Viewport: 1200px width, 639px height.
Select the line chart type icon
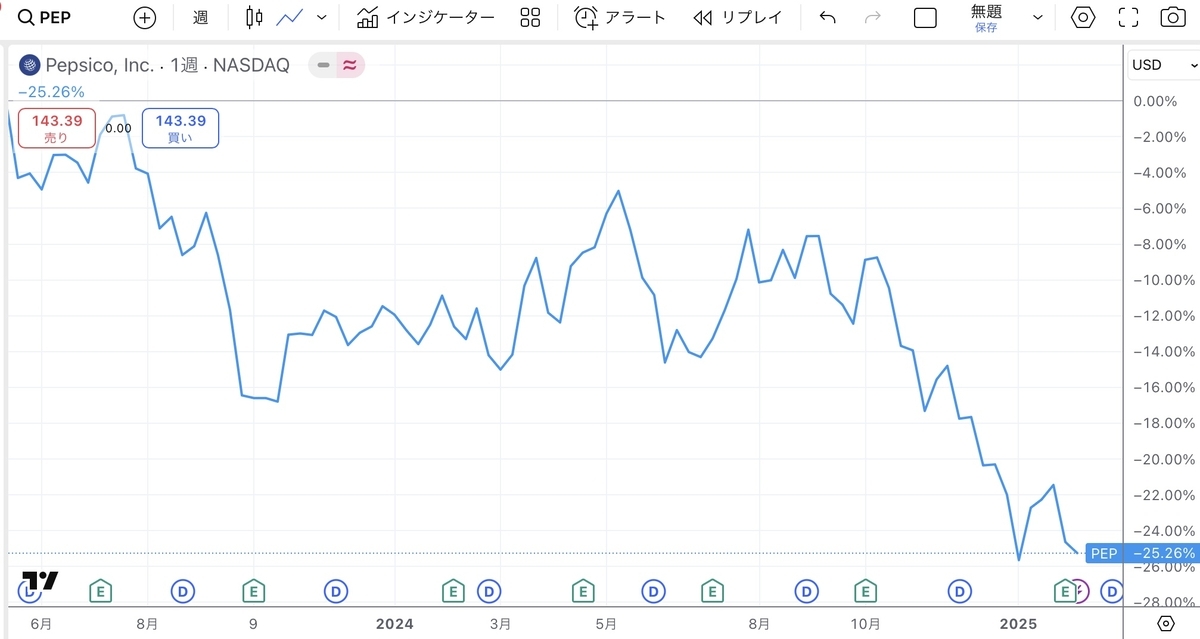click(x=290, y=17)
